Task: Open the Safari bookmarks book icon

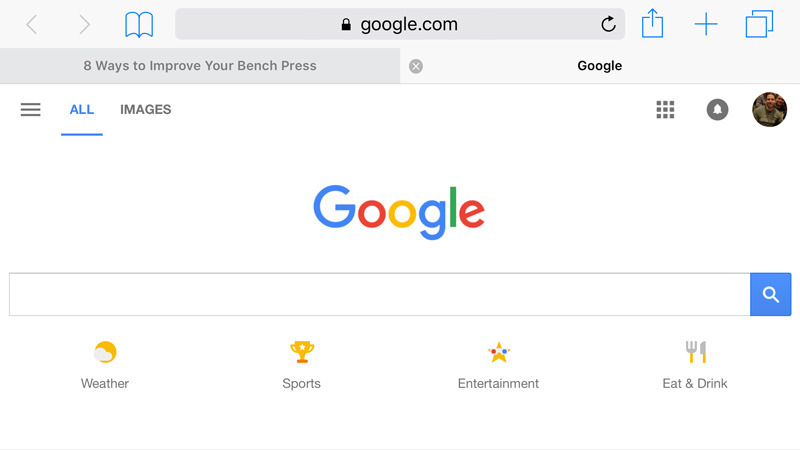Action: point(139,24)
